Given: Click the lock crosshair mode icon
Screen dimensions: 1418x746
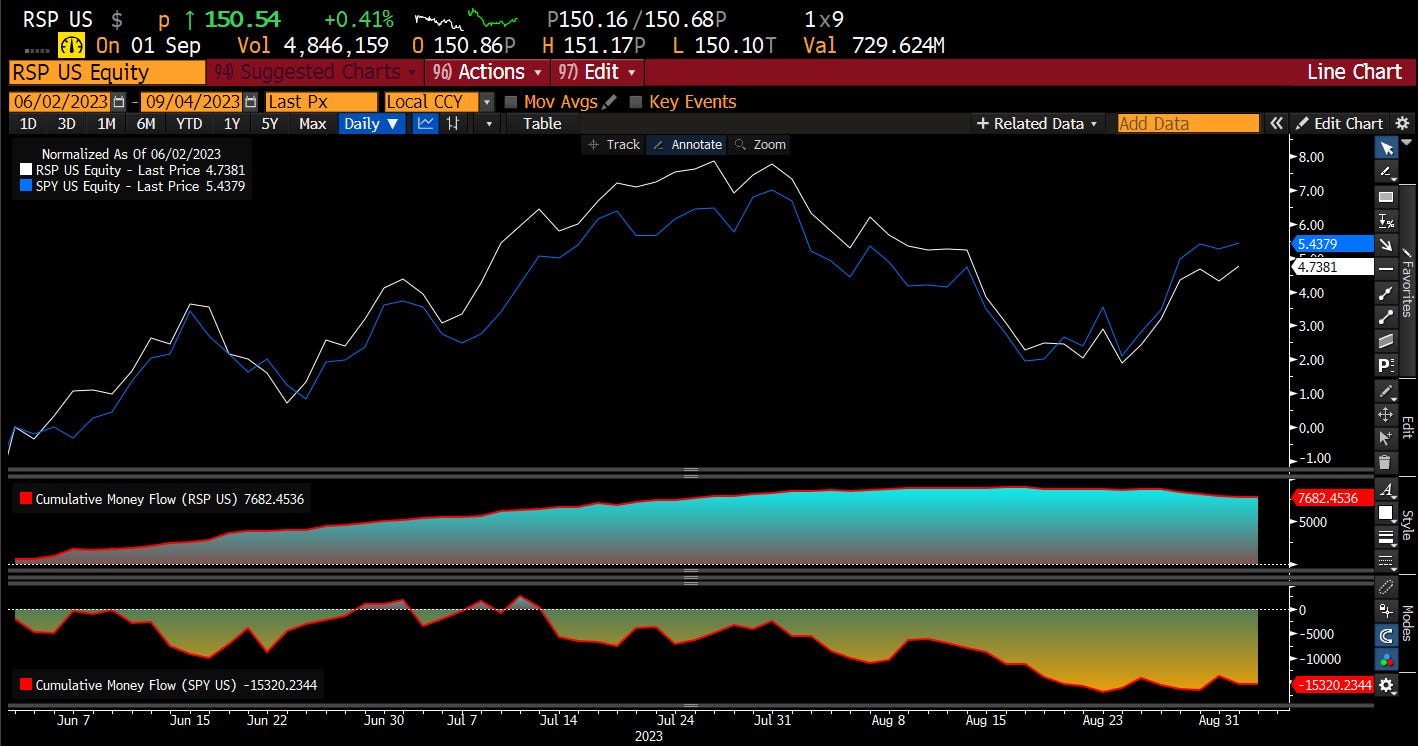Looking at the screenshot, I should click(1386, 610).
